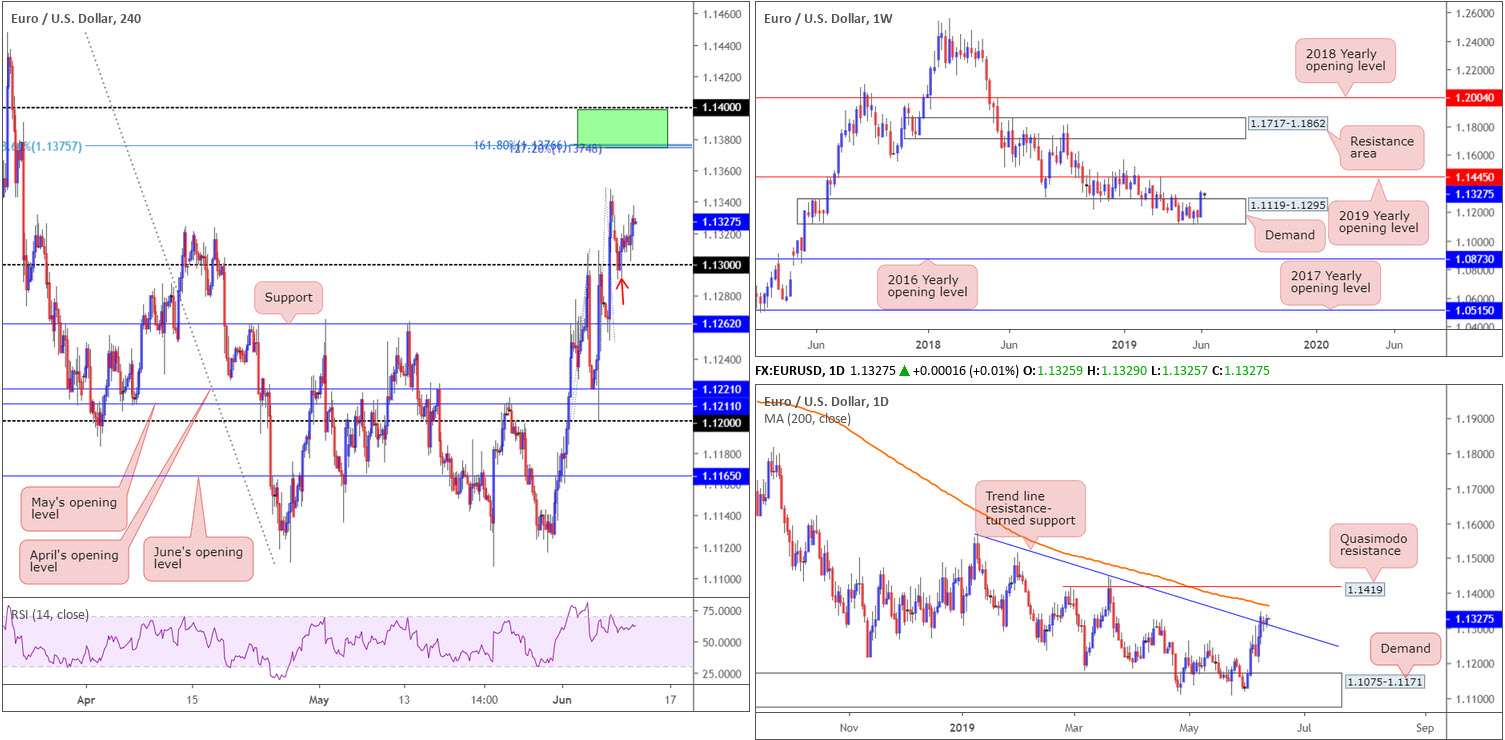Click '2018' on the weekly time axis
The width and height of the screenshot is (1505, 740).
coord(927,345)
